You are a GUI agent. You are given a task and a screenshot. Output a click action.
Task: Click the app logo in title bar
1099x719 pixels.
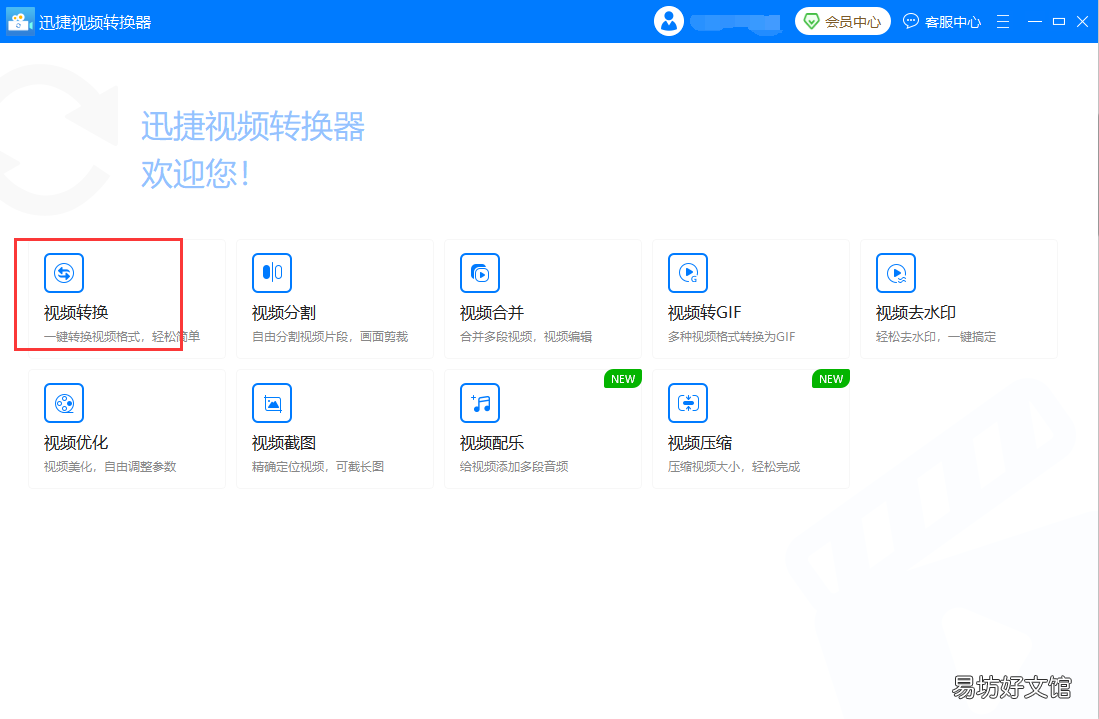click(20, 22)
